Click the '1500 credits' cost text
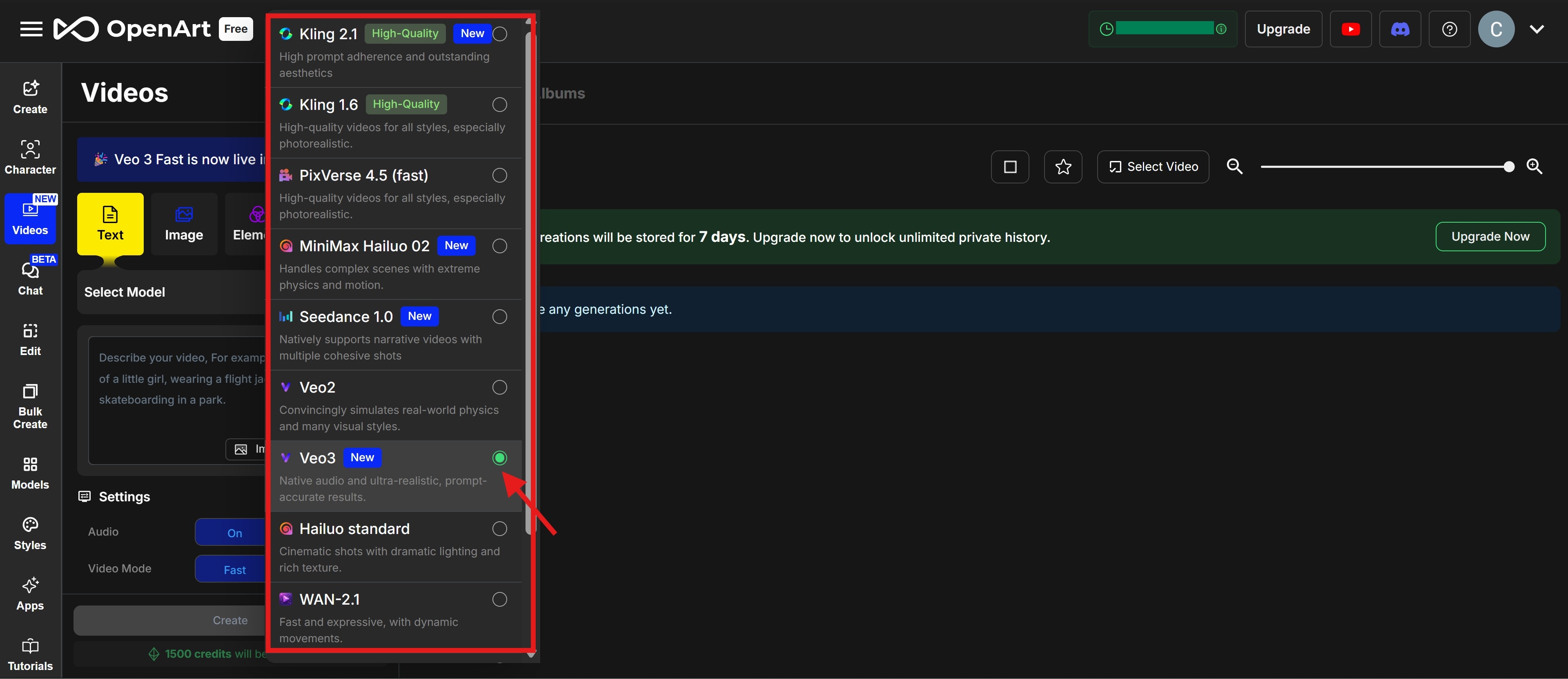 [198, 653]
